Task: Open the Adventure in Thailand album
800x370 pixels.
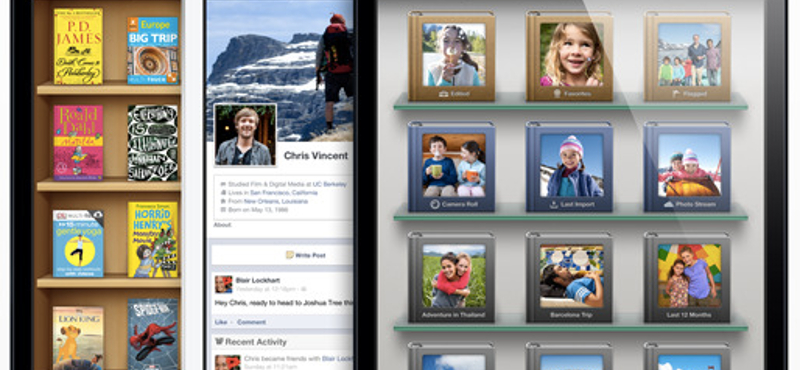Action: [452, 277]
